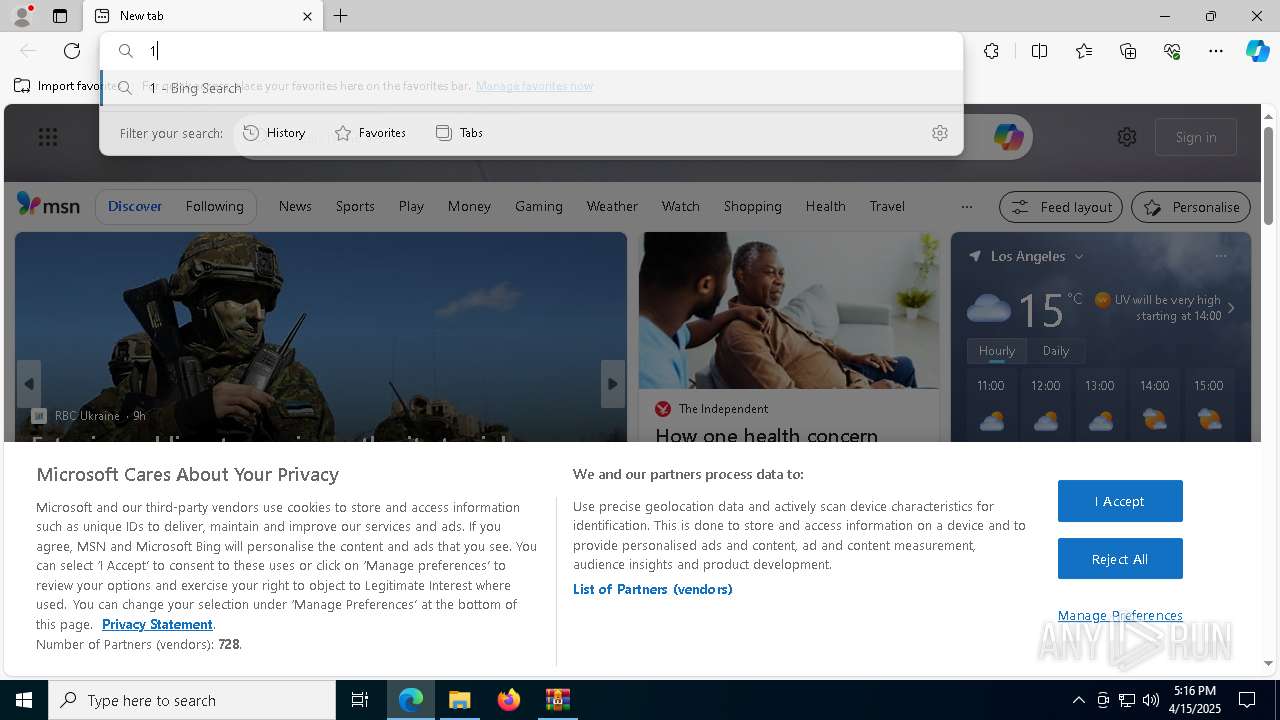Open the Shopping category

tap(753, 206)
